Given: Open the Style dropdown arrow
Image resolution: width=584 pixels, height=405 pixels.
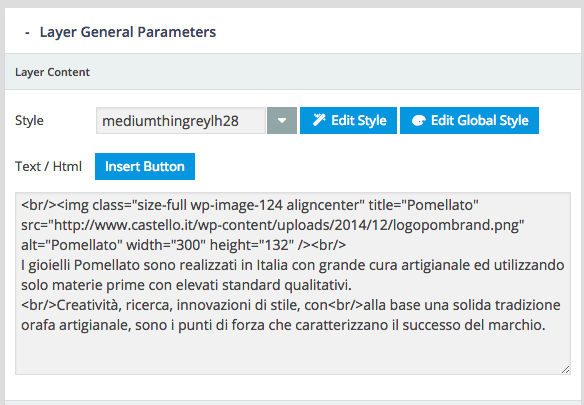Looking at the screenshot, I should (x=282, y=121).
